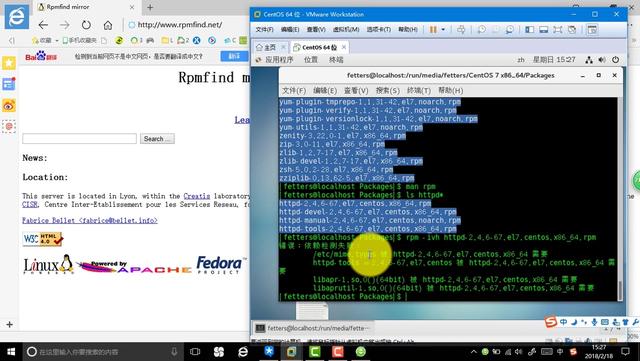The image size is (640, 361).
Task: Open CentOS network status icon
Action: click(x=589, y=60)
